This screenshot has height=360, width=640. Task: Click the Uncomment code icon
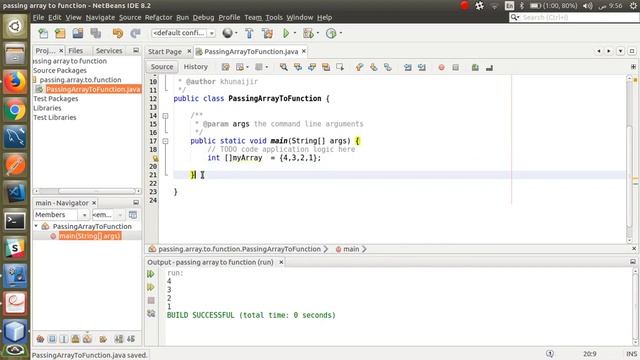coord(489,67)
